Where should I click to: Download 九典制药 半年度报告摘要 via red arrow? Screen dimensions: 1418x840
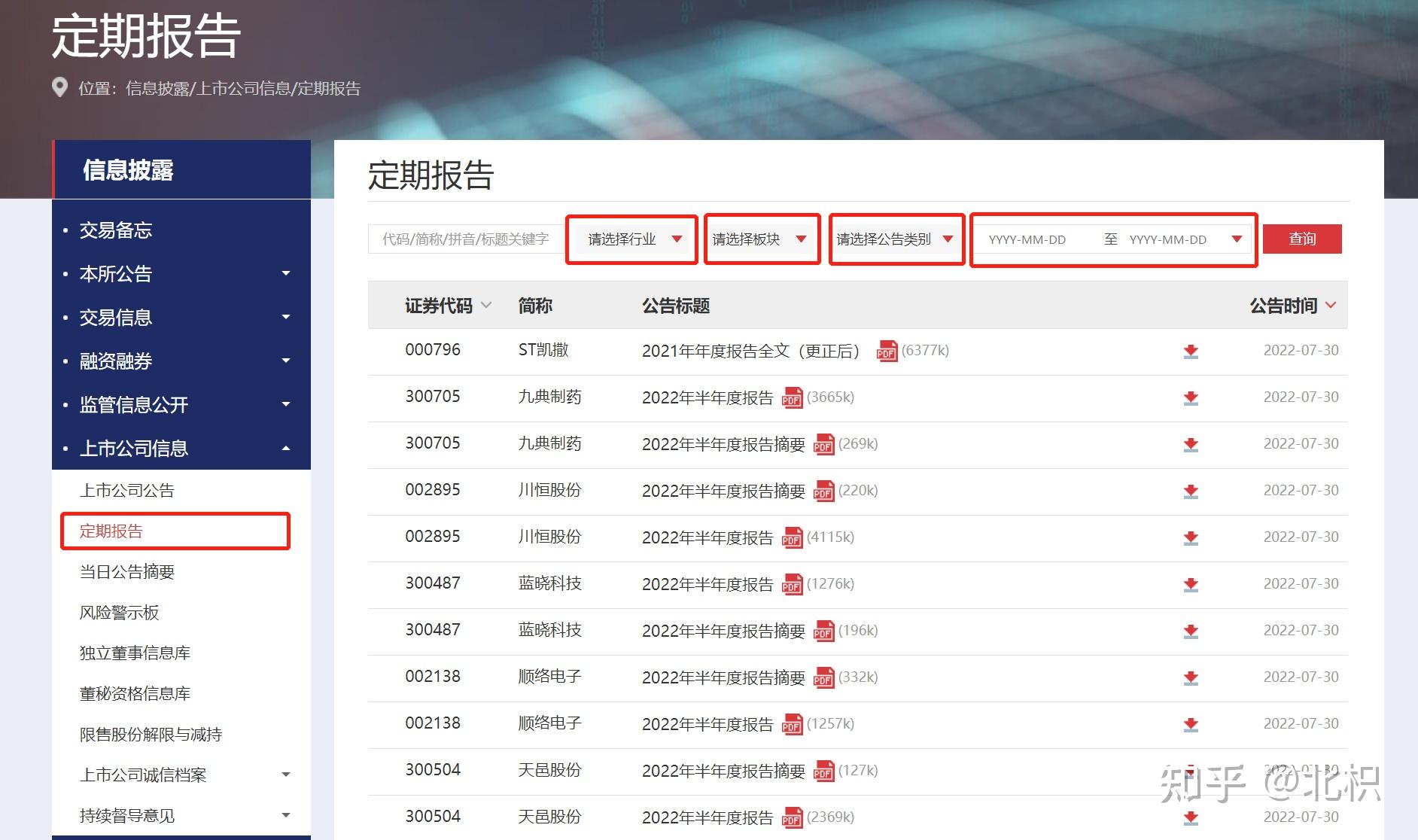(x=1191, y=445)
